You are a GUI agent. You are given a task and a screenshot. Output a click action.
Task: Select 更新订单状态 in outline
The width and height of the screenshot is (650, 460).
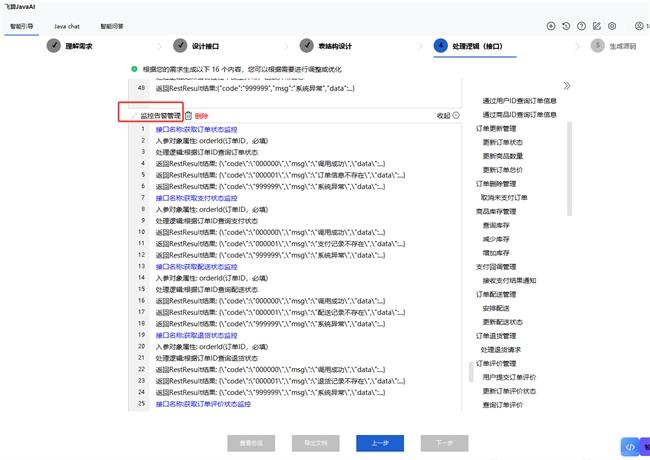point(503,142)
